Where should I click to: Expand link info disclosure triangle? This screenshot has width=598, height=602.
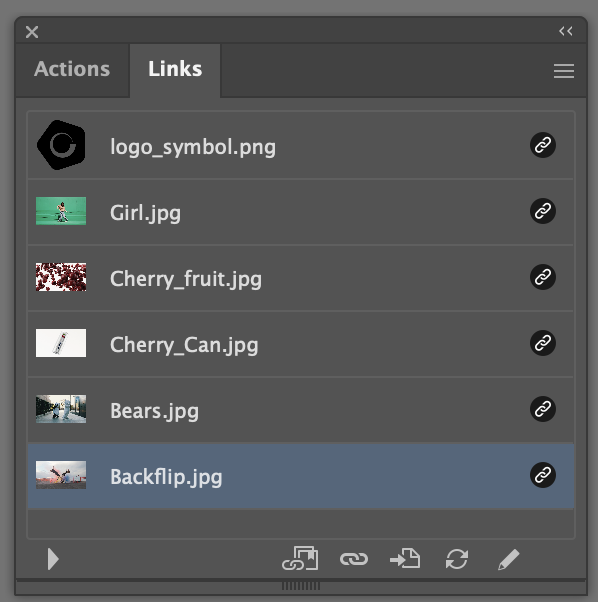(x=53, y=559)
